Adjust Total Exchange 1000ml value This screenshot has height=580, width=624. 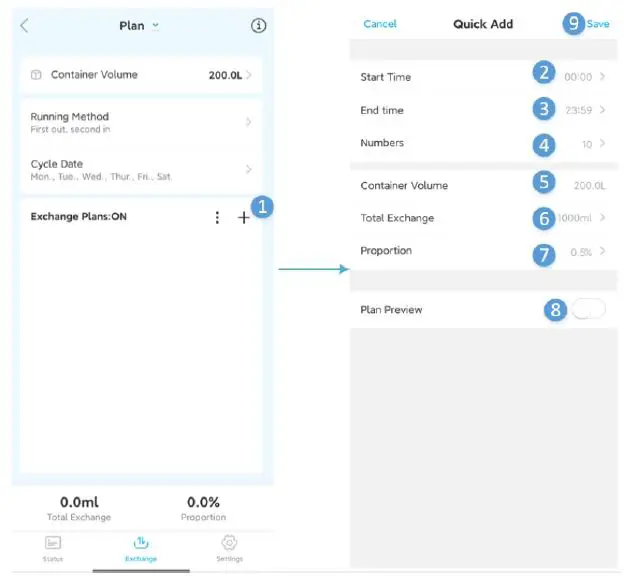575,218
